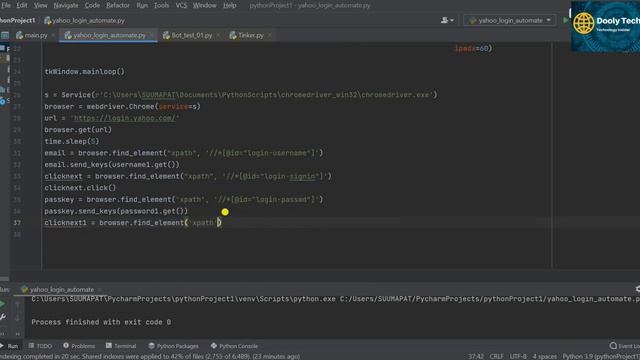Open the View menu

[40, 5]
